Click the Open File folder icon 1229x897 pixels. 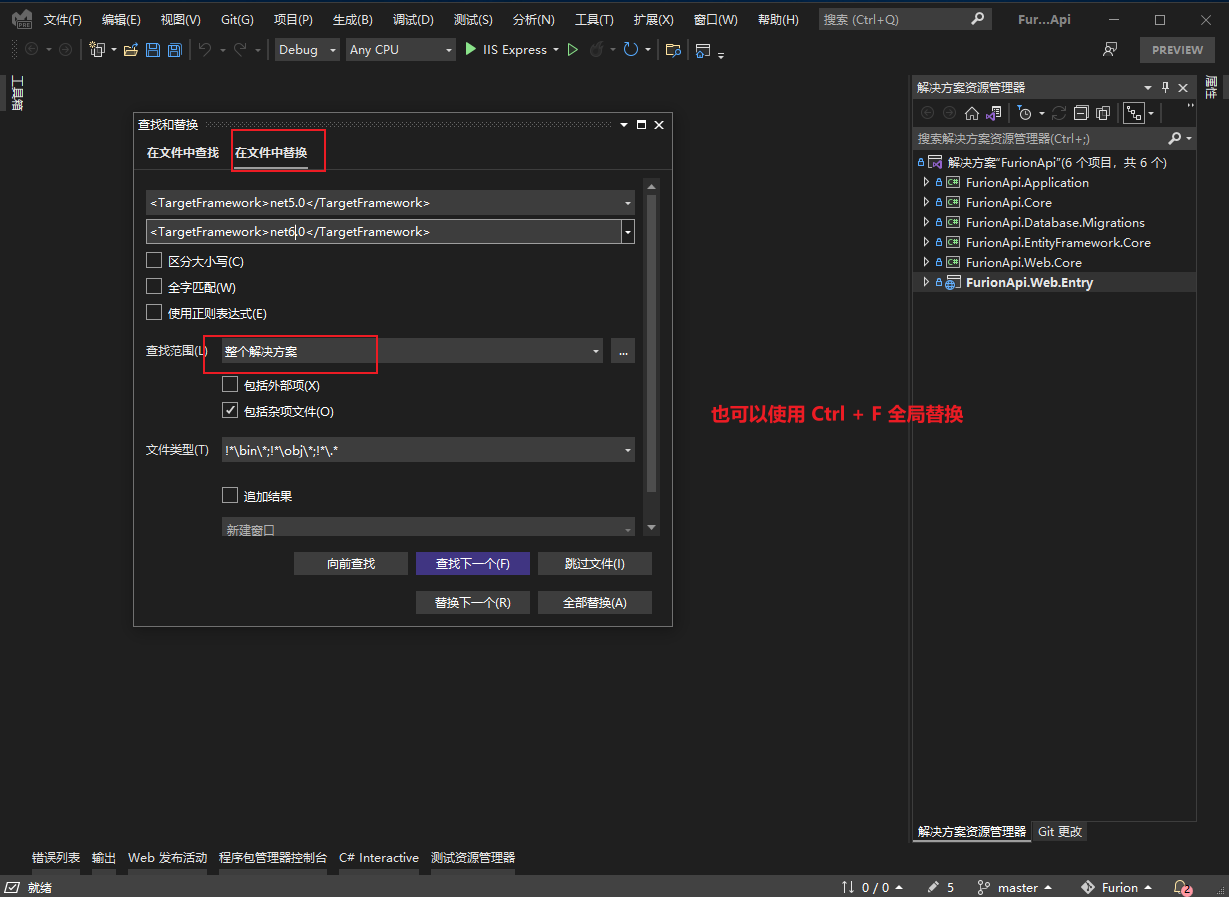(131, 50)
